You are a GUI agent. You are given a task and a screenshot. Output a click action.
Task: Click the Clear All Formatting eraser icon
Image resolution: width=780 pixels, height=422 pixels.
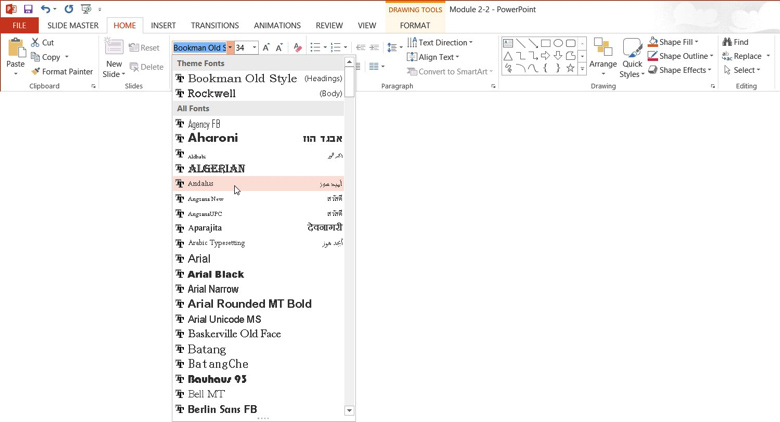click(297, 48)
